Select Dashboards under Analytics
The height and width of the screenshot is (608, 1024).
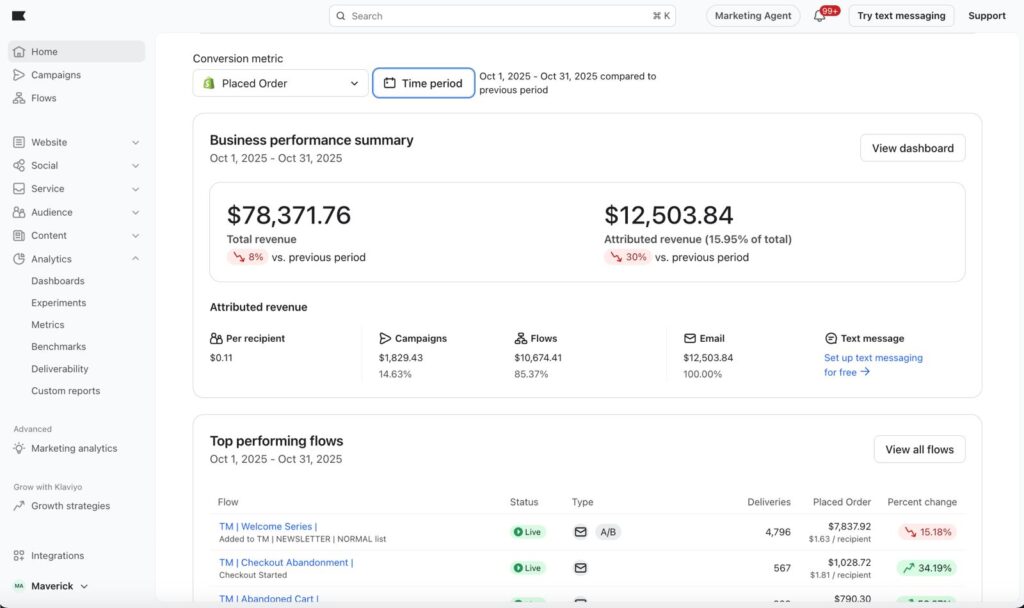click(57, 281)
